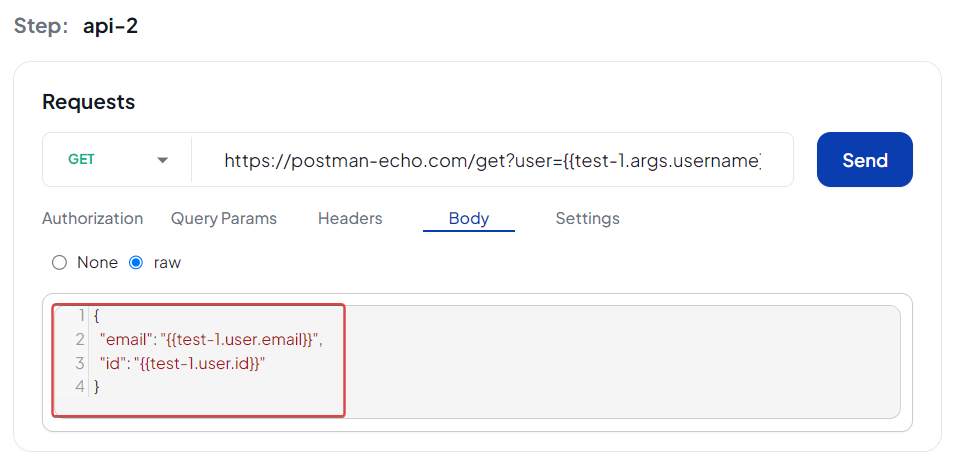Image resolution: width=957 pixels, height=466 pixels.
Task: Open the GET method dropdown
Action: [x=116, y=160]
